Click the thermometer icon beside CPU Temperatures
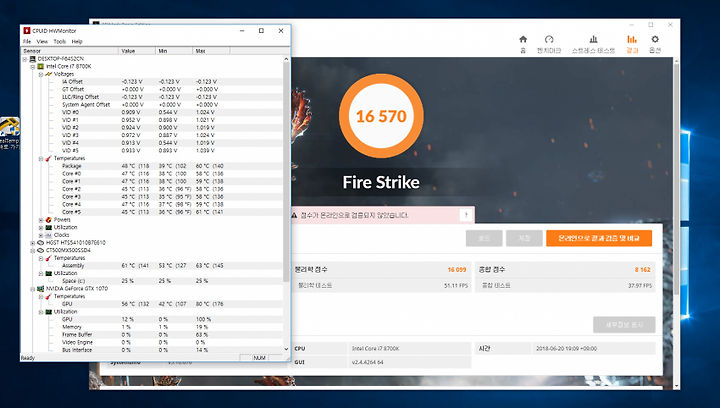 pyautogui.click(x=48, y=158)
